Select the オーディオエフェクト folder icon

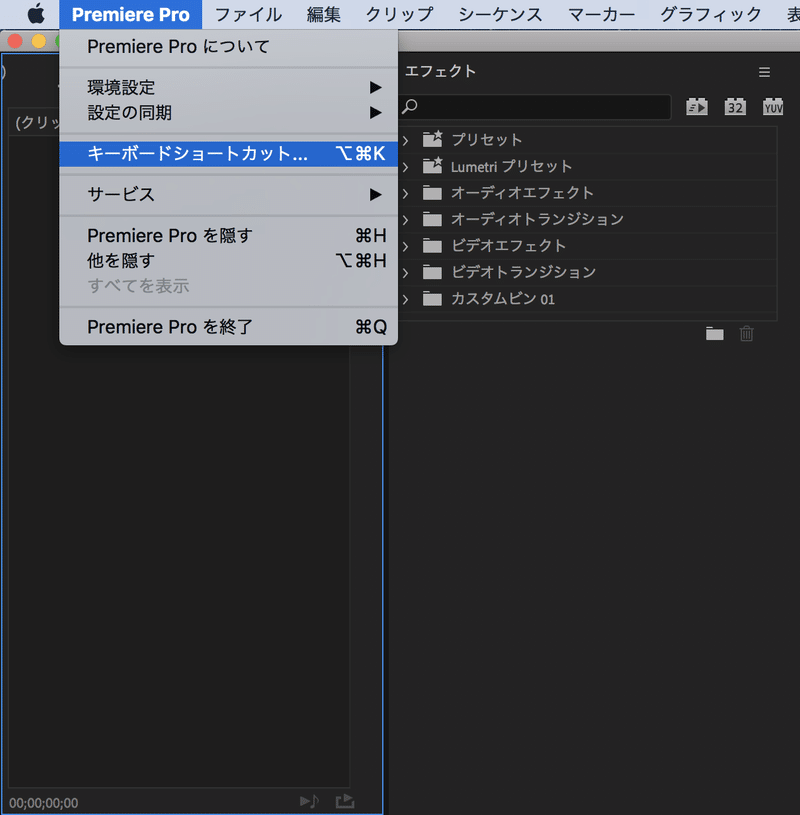point(432,193)
